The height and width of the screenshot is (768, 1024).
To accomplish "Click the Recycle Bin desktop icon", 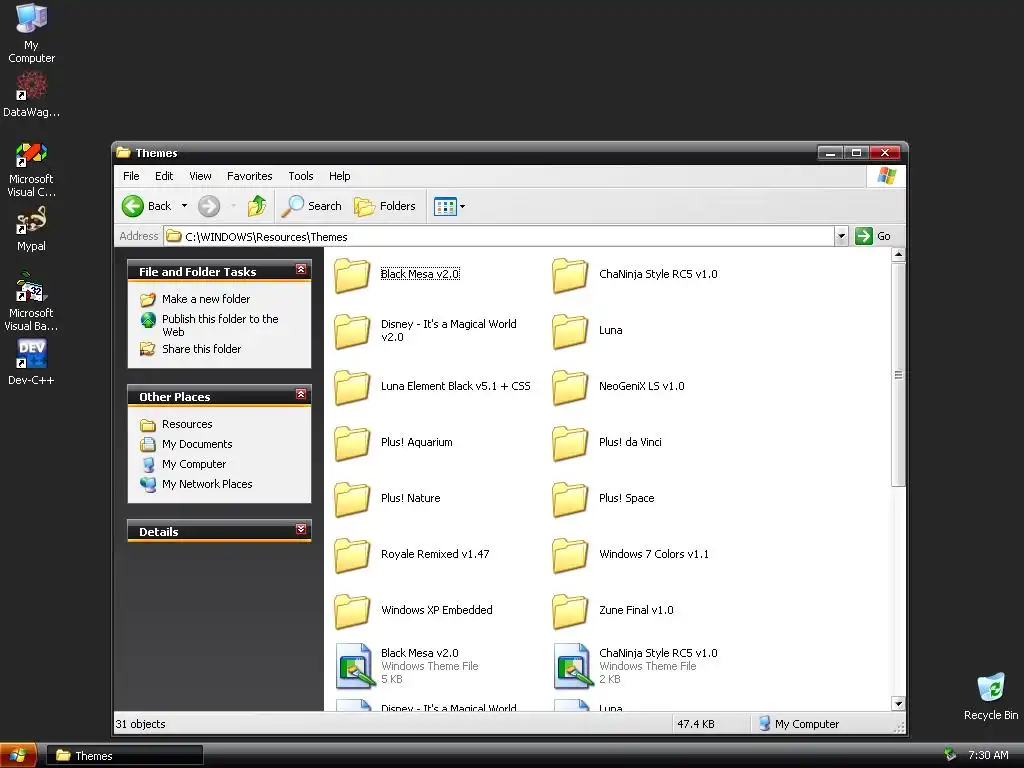I will pyautogui.click(x=991, y=696).
